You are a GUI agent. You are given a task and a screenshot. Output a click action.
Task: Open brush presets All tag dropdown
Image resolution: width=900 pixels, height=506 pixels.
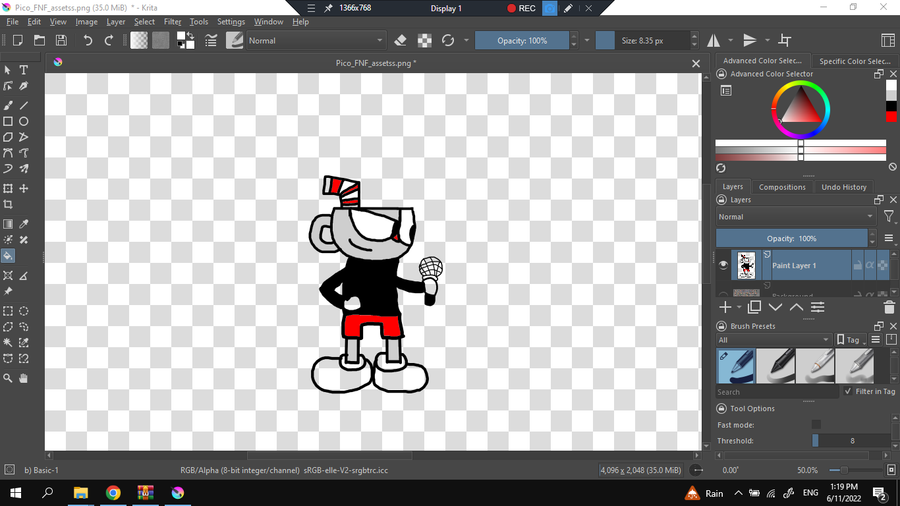click(x=773, y=340)
